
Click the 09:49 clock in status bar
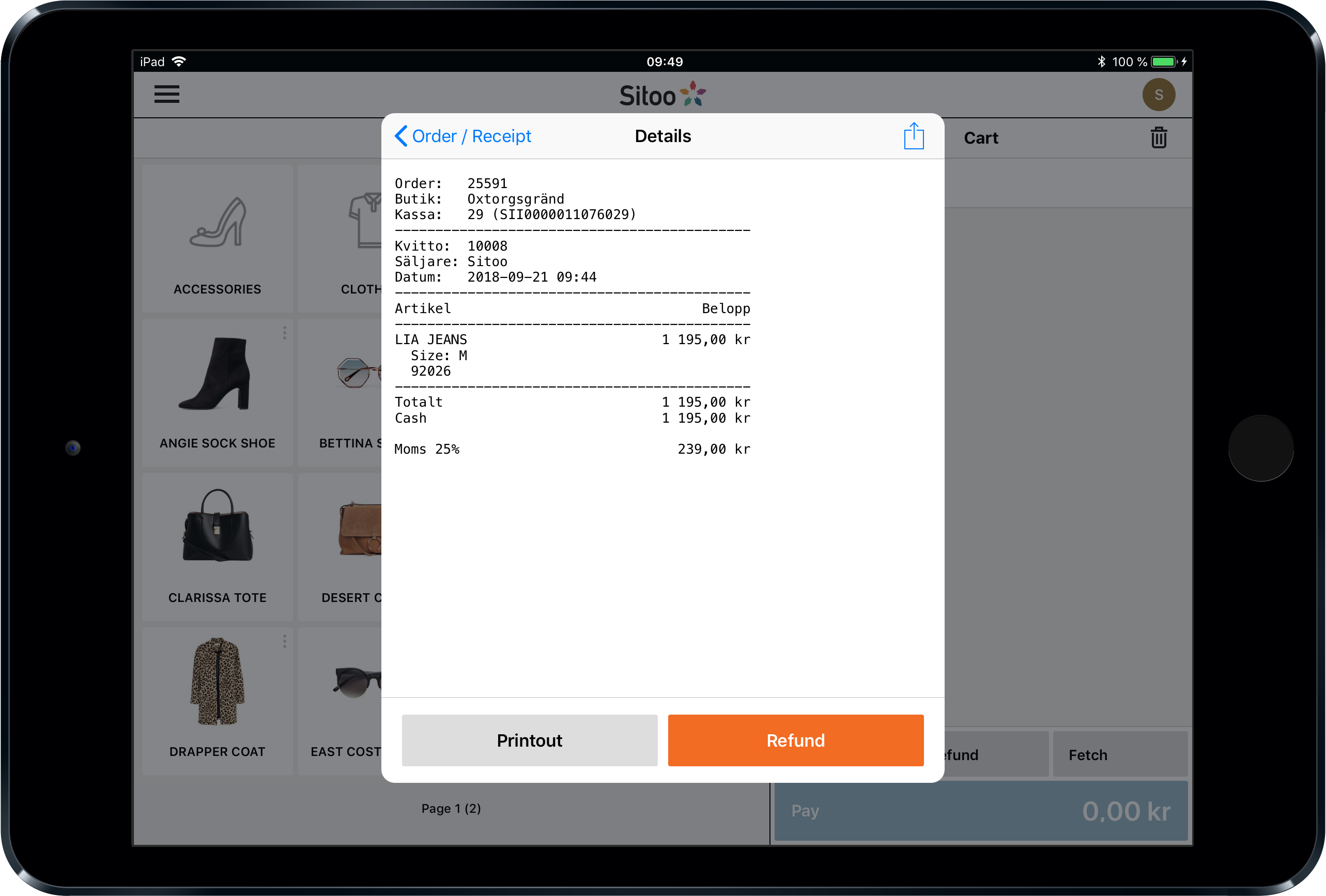(665, 61)
